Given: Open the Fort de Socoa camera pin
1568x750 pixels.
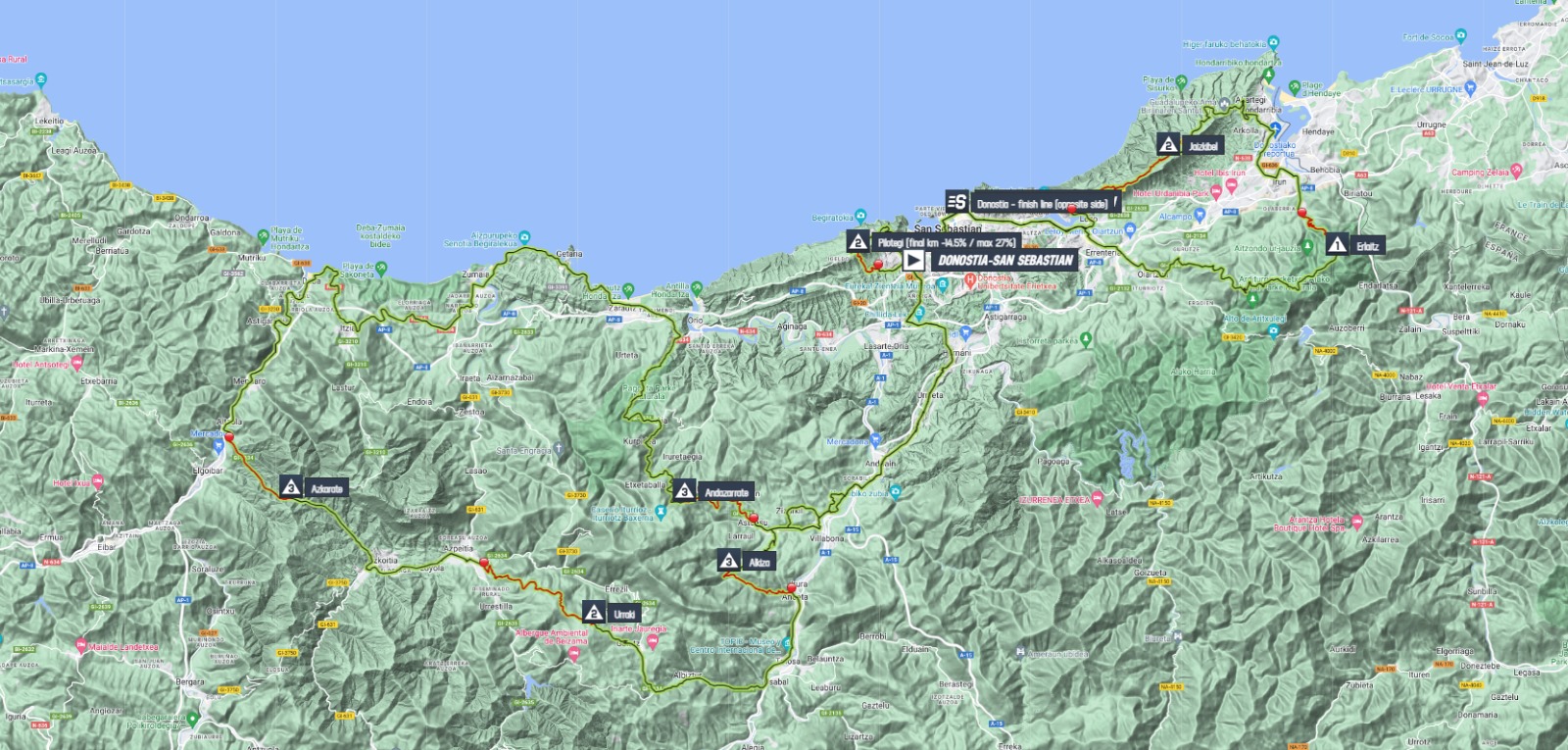Looking at the screenshot, I should (x=1461, y=36).
